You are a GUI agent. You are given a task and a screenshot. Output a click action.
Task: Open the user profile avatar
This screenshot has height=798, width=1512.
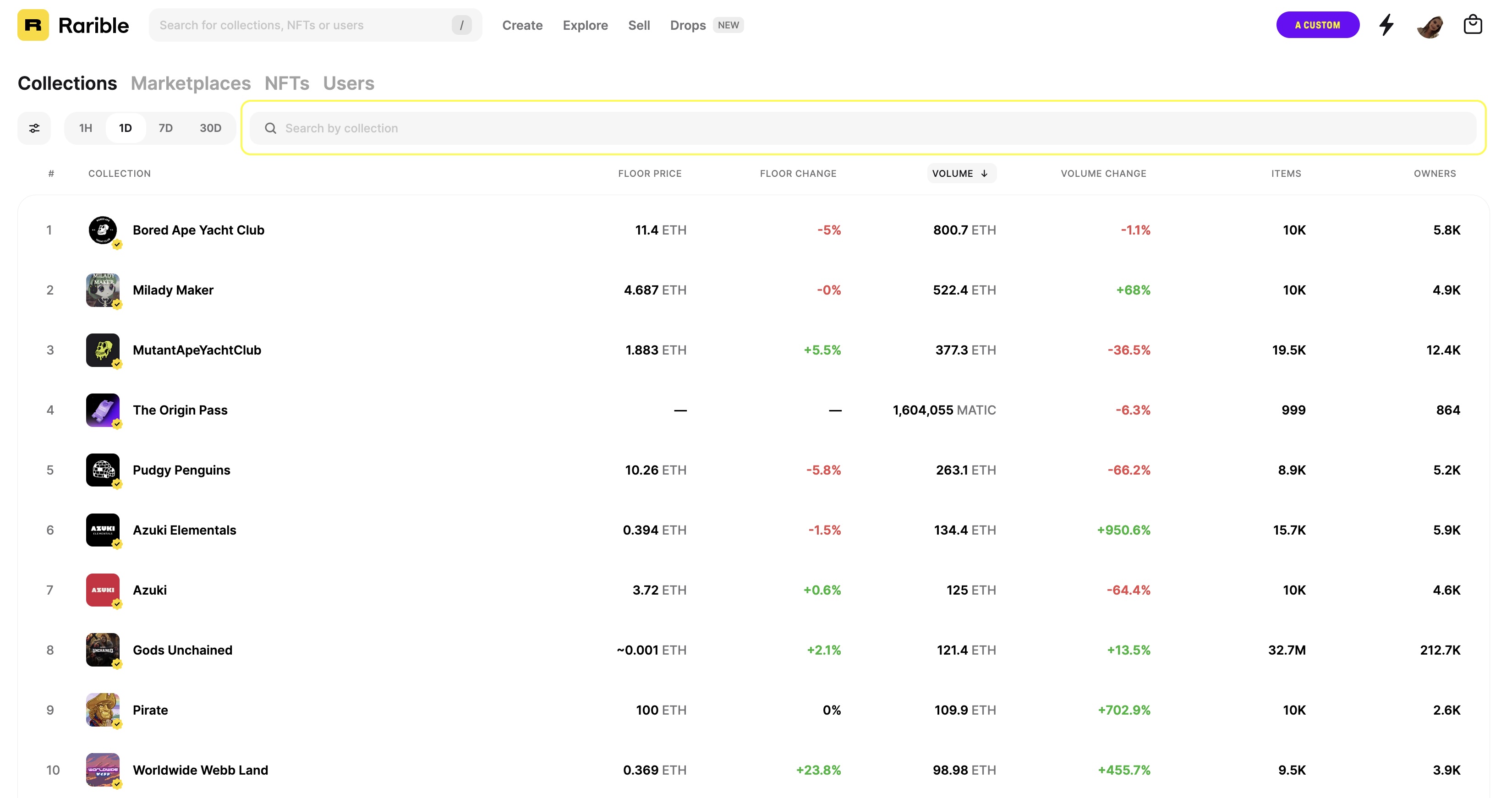click(1430, 25)
